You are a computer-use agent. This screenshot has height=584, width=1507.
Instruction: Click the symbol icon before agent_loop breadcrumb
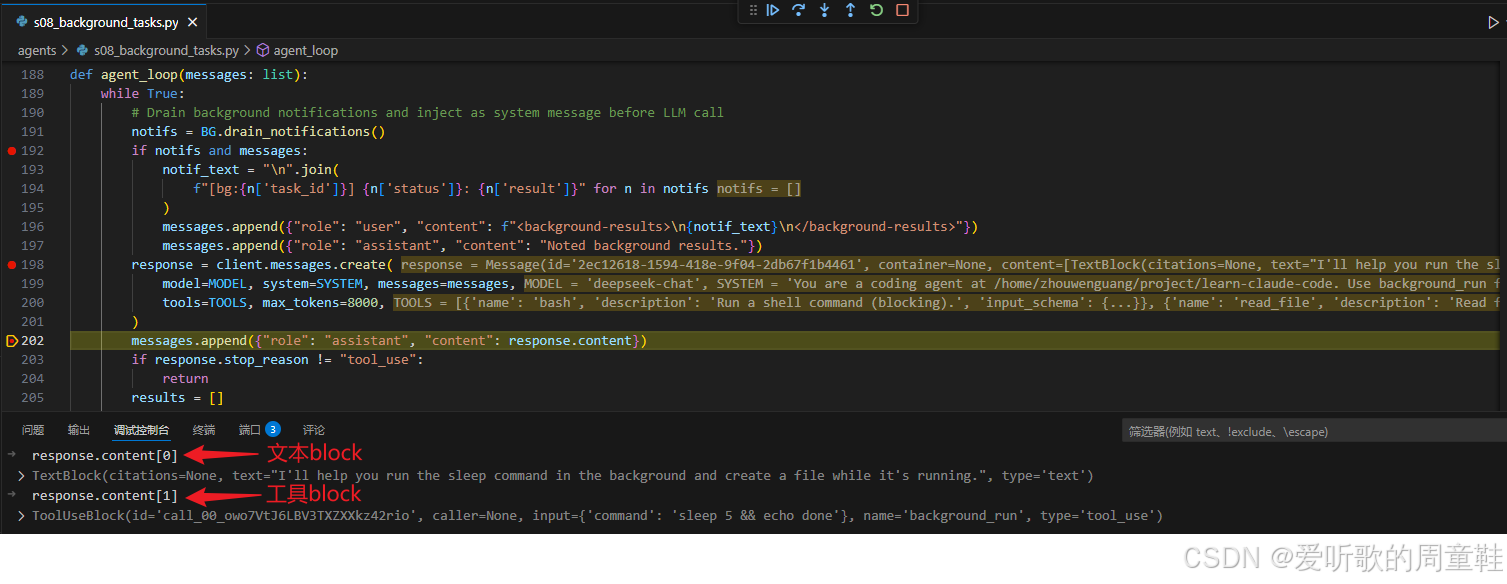pyautogui.click(x=263, y=50)
